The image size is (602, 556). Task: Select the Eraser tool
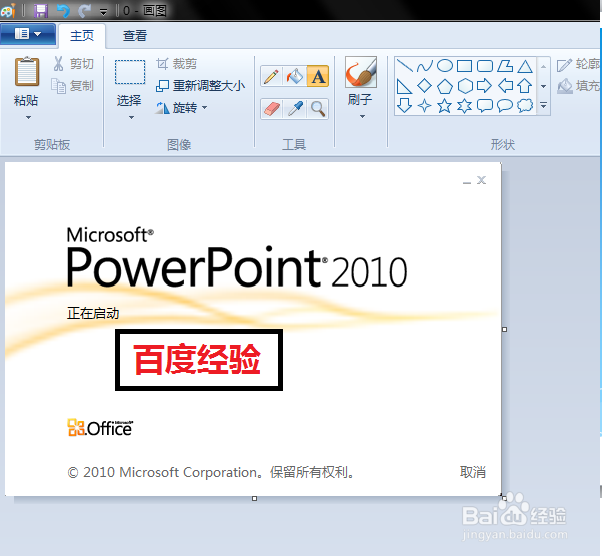point(271,109)
